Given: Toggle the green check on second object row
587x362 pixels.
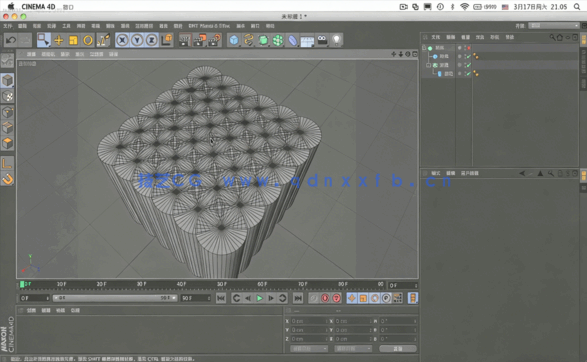Looking at the screenshot, I should click(x=469, y=57).
